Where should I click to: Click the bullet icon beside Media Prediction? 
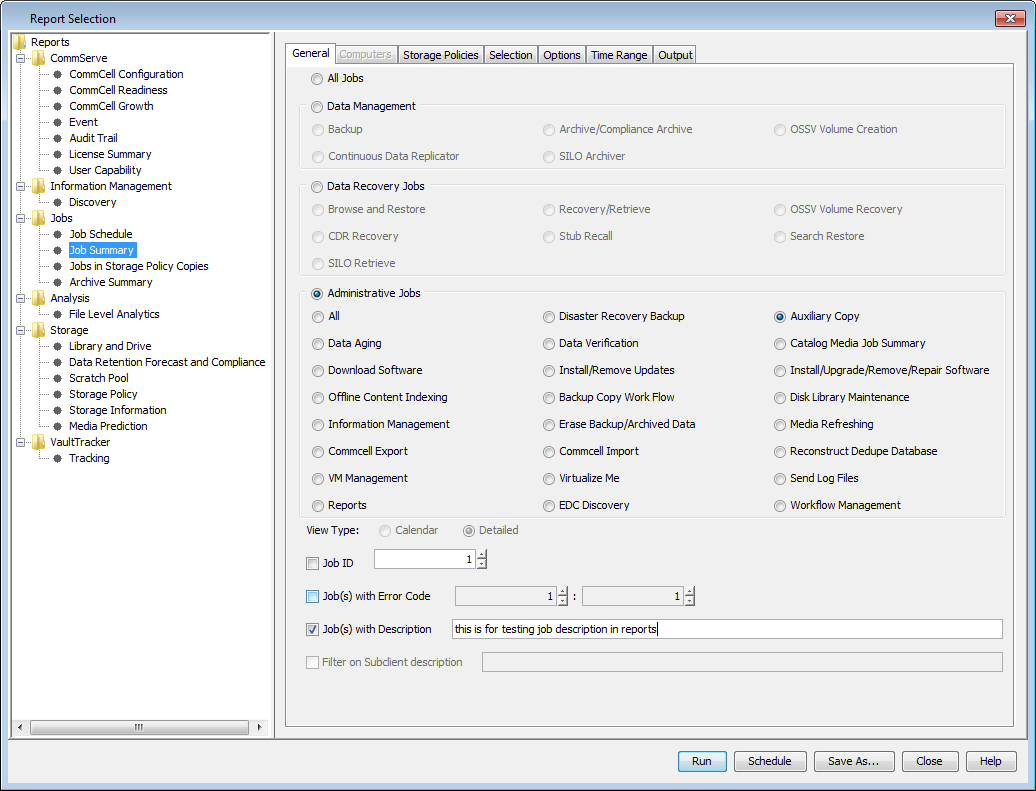(57, 426)
